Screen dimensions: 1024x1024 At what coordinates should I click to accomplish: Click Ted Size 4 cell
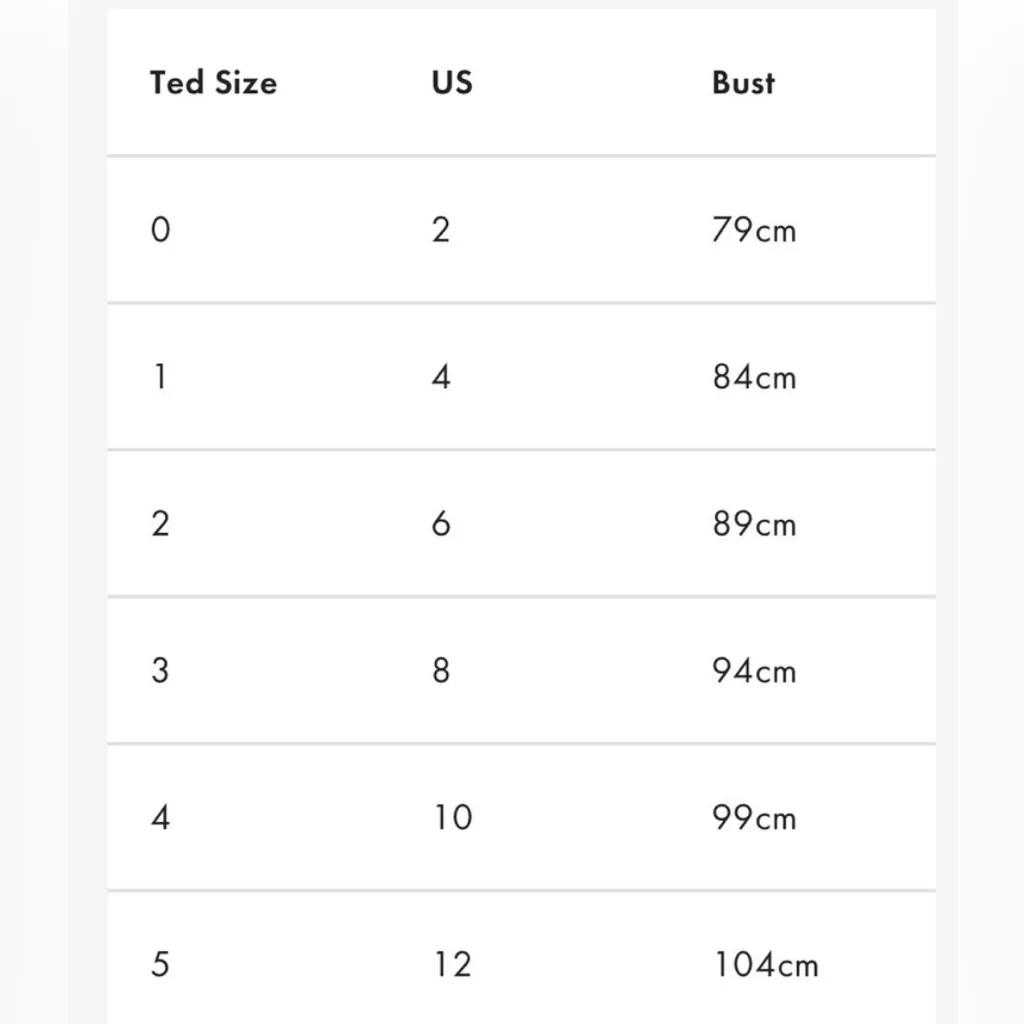tap(160, 817)
